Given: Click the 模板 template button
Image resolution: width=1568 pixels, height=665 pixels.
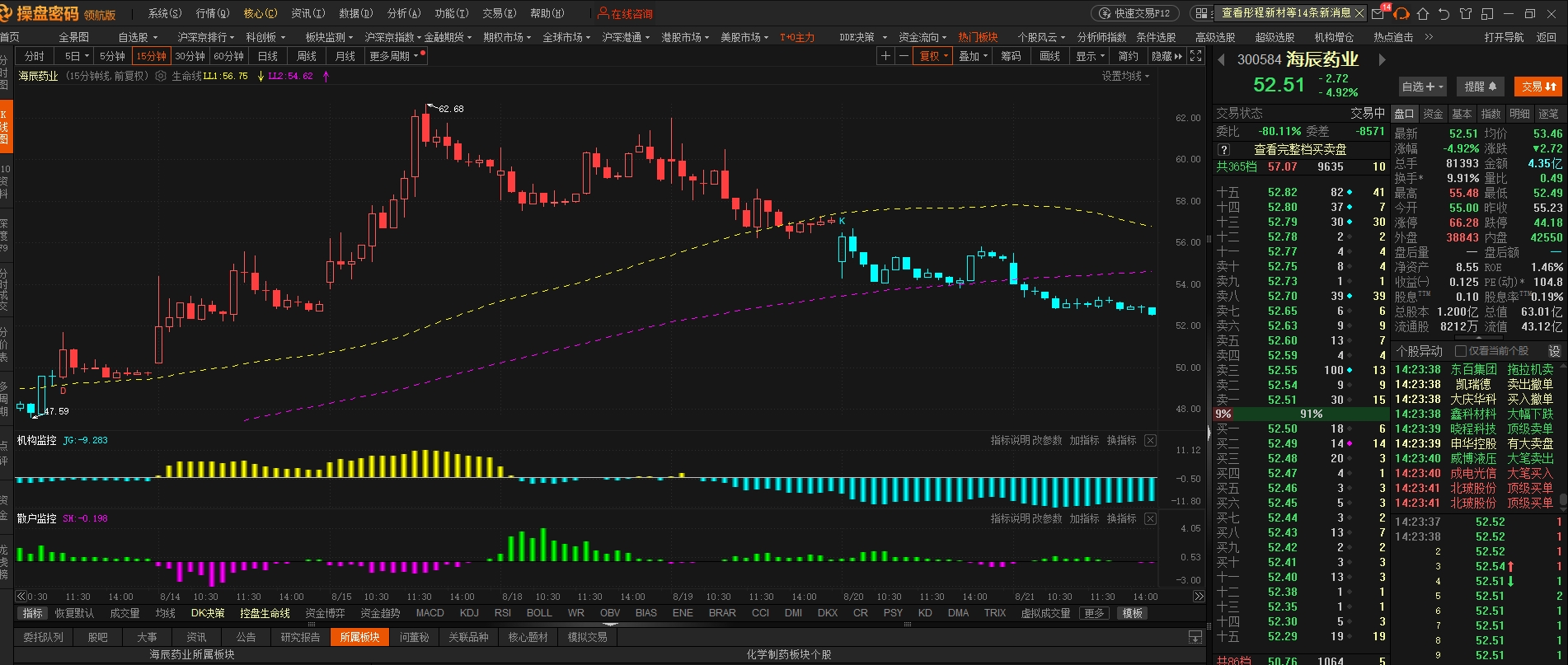Looking at the screenshot, I should tap(1133, 613).
